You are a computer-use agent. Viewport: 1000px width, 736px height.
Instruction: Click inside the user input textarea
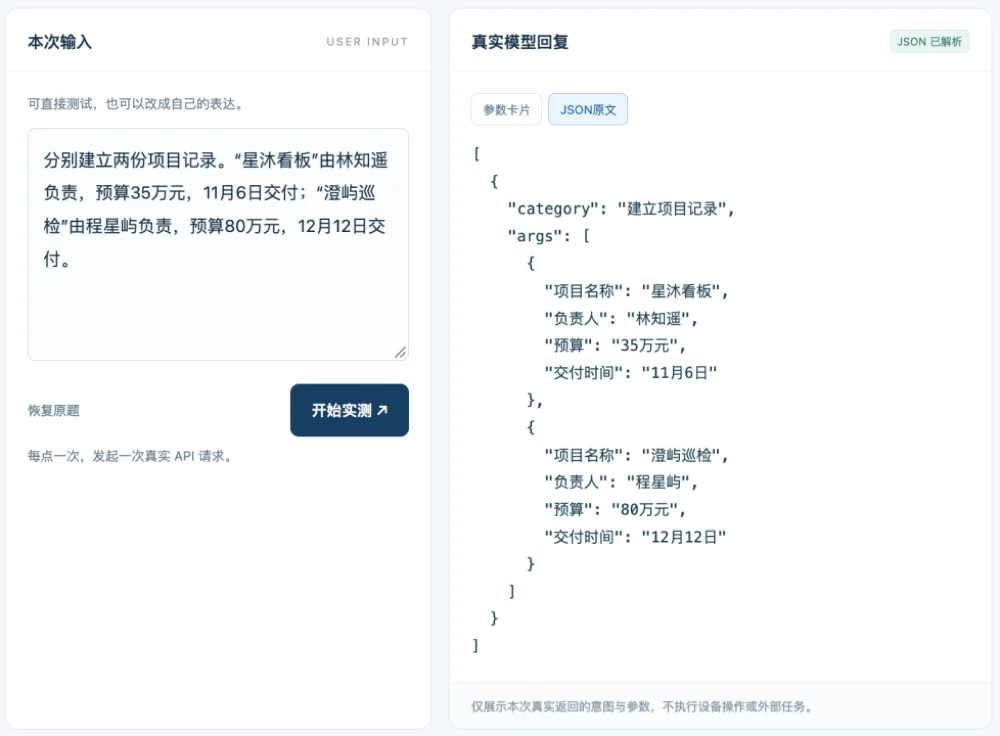click(x=218, y=244)
